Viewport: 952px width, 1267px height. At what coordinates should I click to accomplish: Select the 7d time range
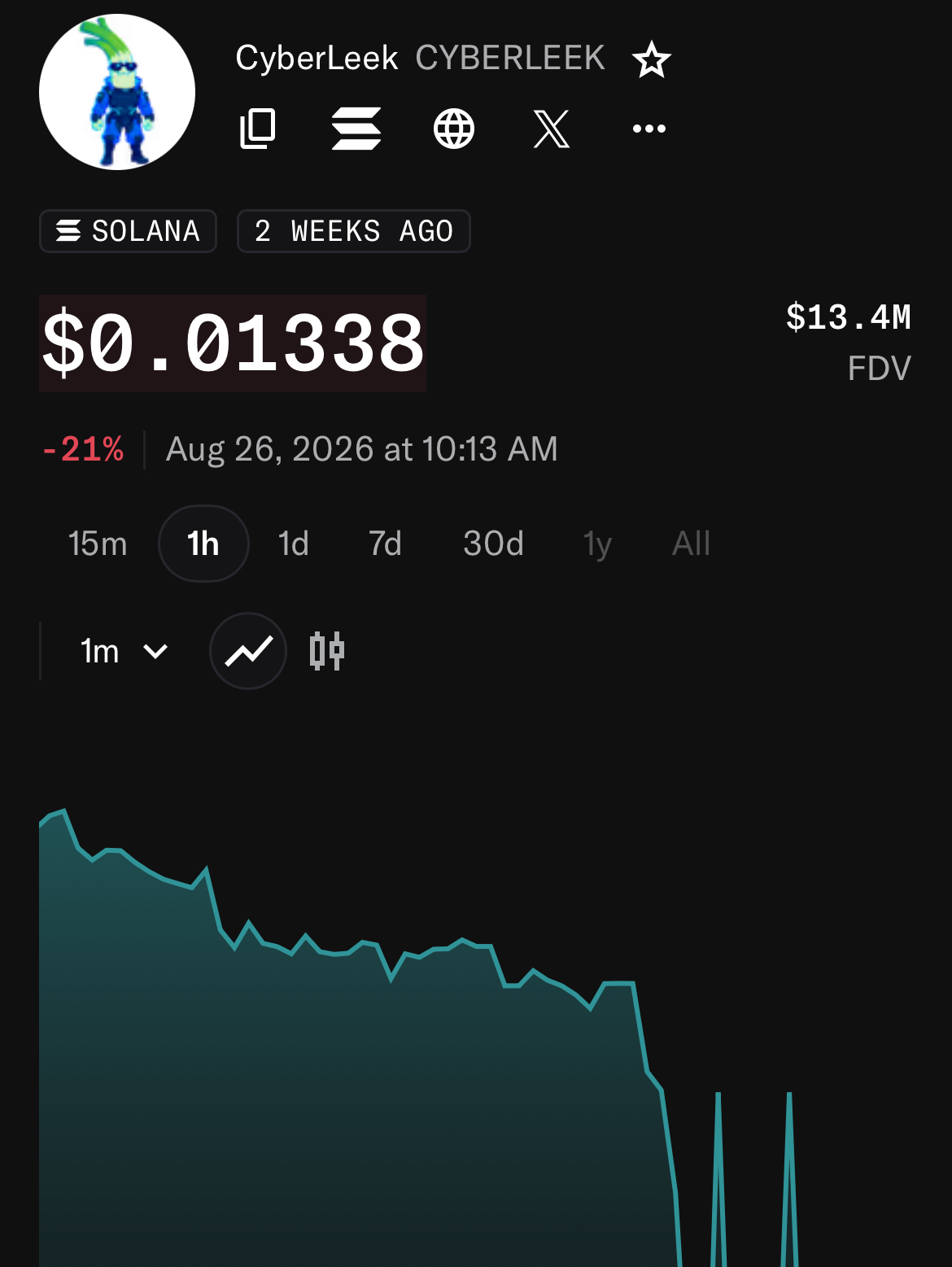(x=386, y=544)
